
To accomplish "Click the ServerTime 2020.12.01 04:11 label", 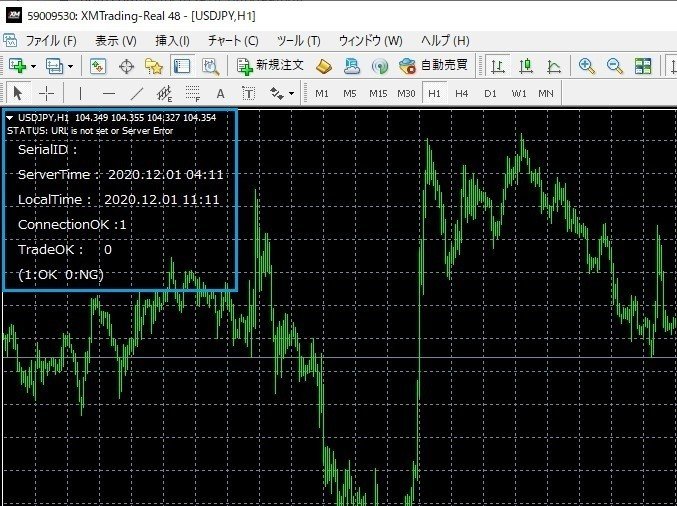I will 120,174.
